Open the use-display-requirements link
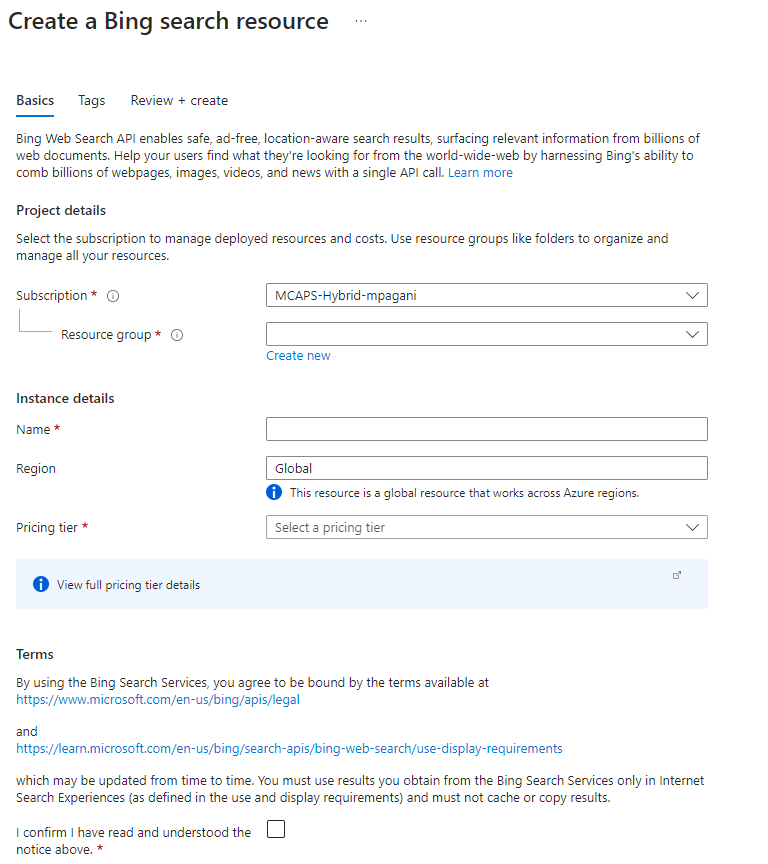Image resolution: width=768 pixels, height=864 pixels. (x=289, y=749)
